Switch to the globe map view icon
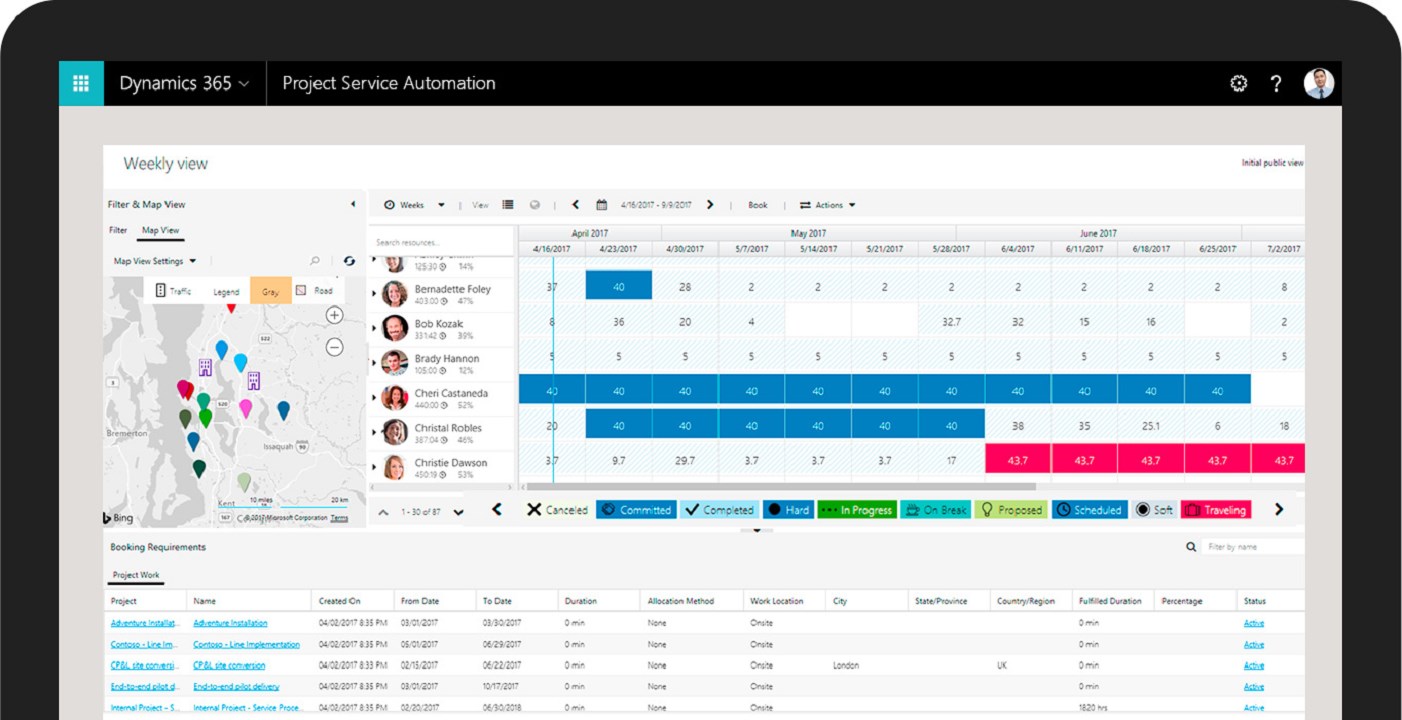1402x720 pixels. pos(535,205)
